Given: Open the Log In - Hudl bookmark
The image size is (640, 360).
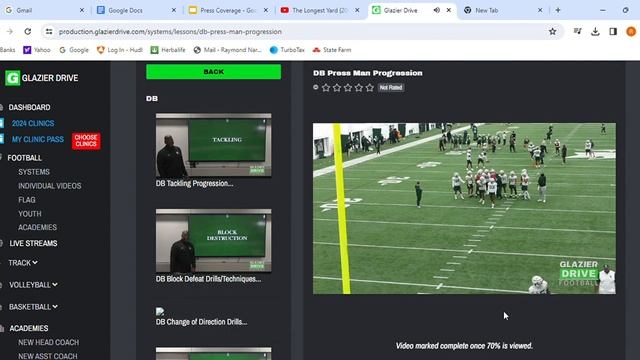Looking at the screenshot, I should [120, 50].
